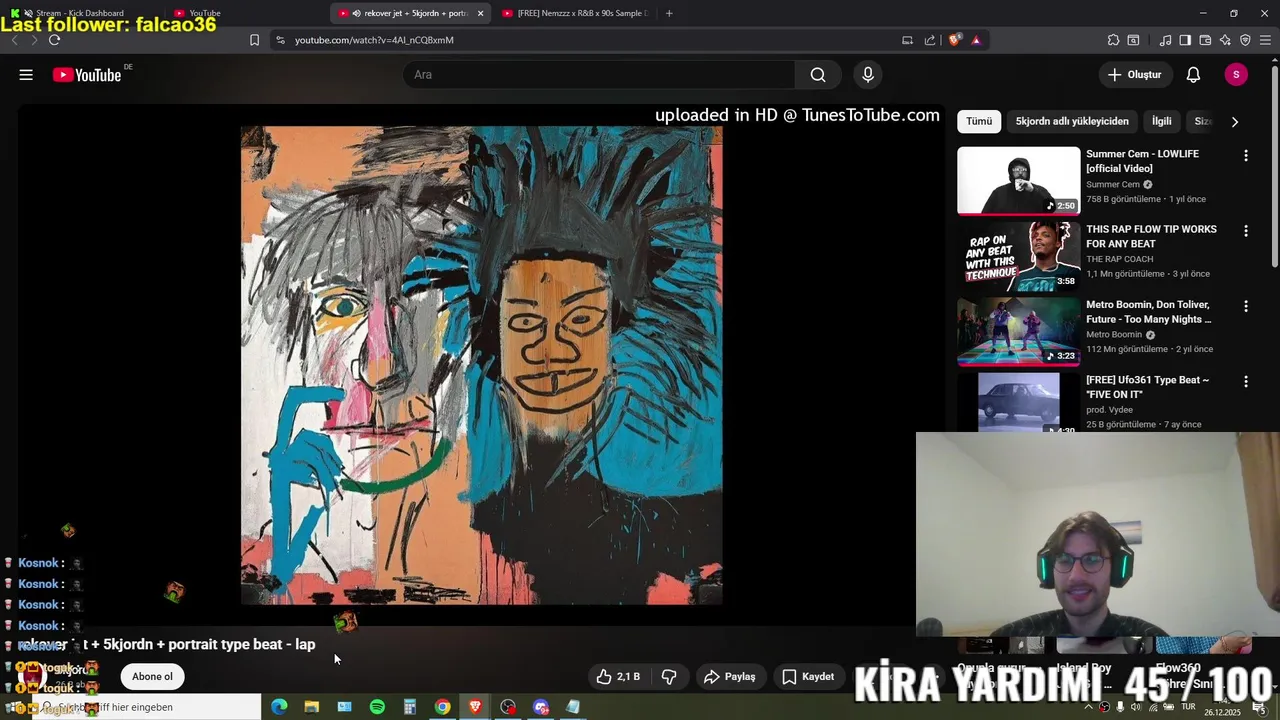Open options for Metro Boomin video
Viewport: 1280px width, 720px height.
click(x=1246, y=306)
